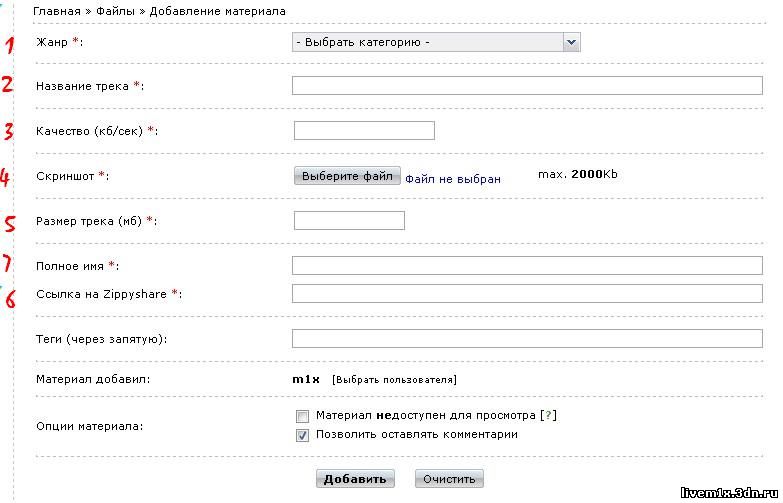783x503 pixels.
Task: Click the Очистить reset button
Action: pos(449,479)
